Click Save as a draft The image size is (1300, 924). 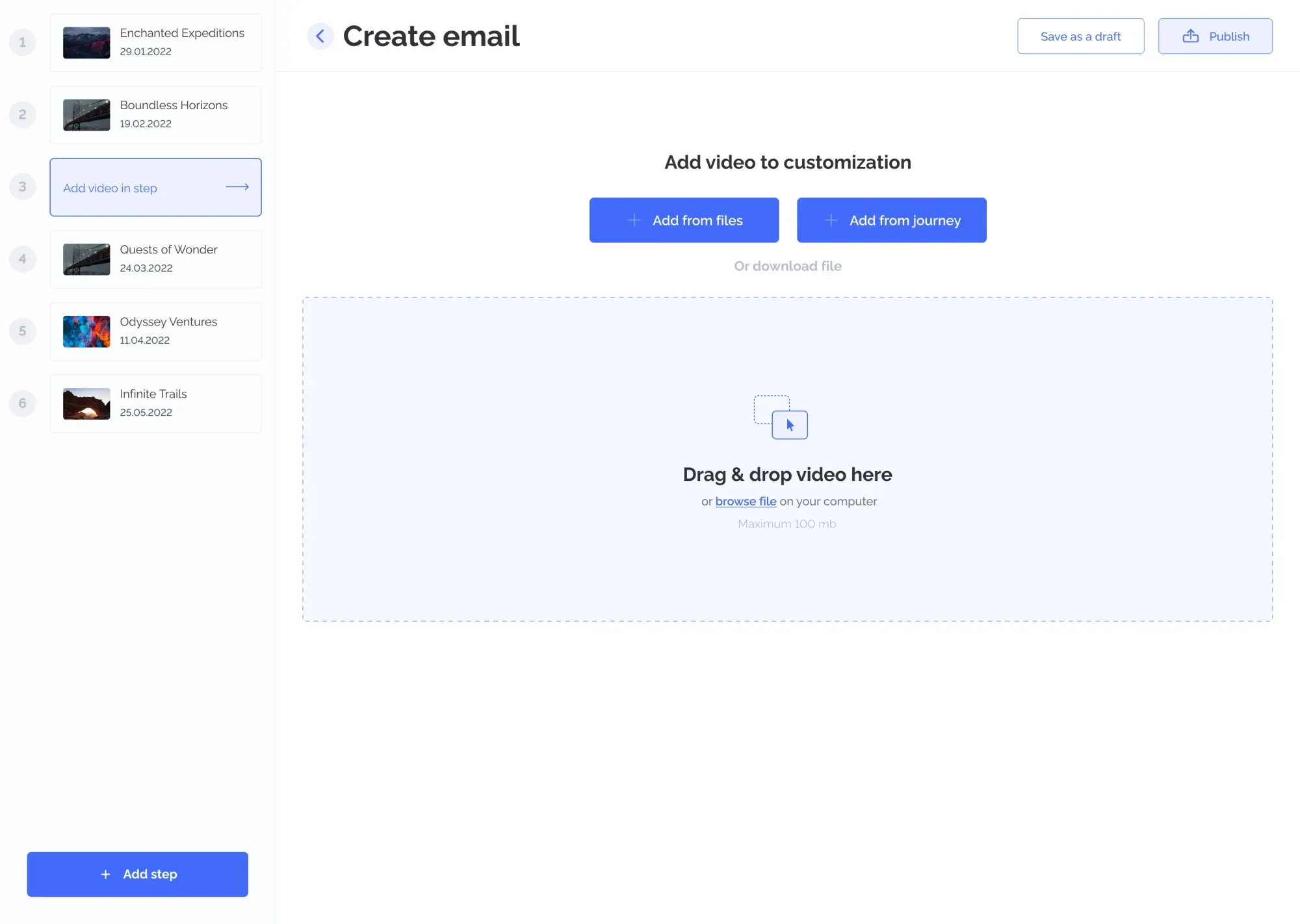(1080, 36)
